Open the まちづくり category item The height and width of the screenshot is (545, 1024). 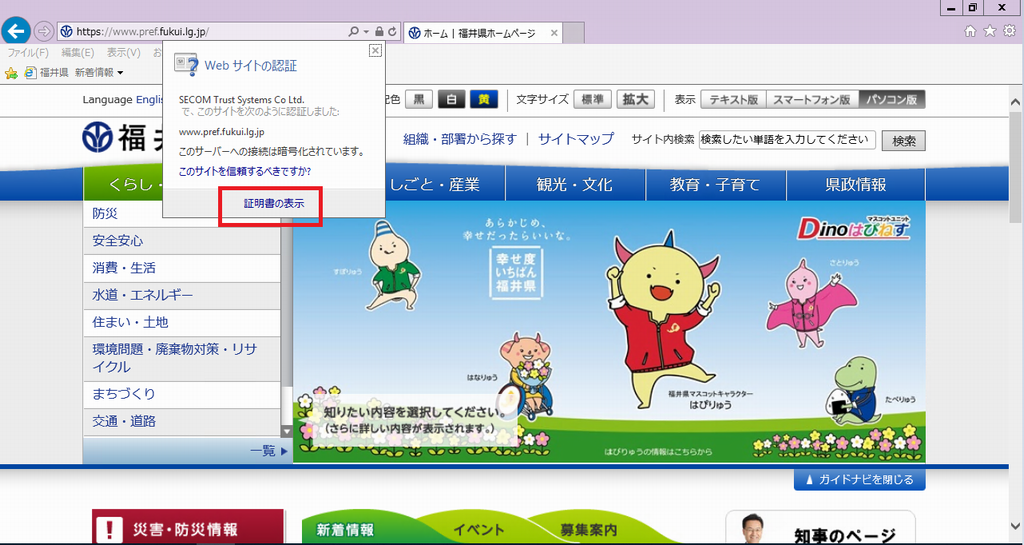pyautogui.click(x=182, y=394)
